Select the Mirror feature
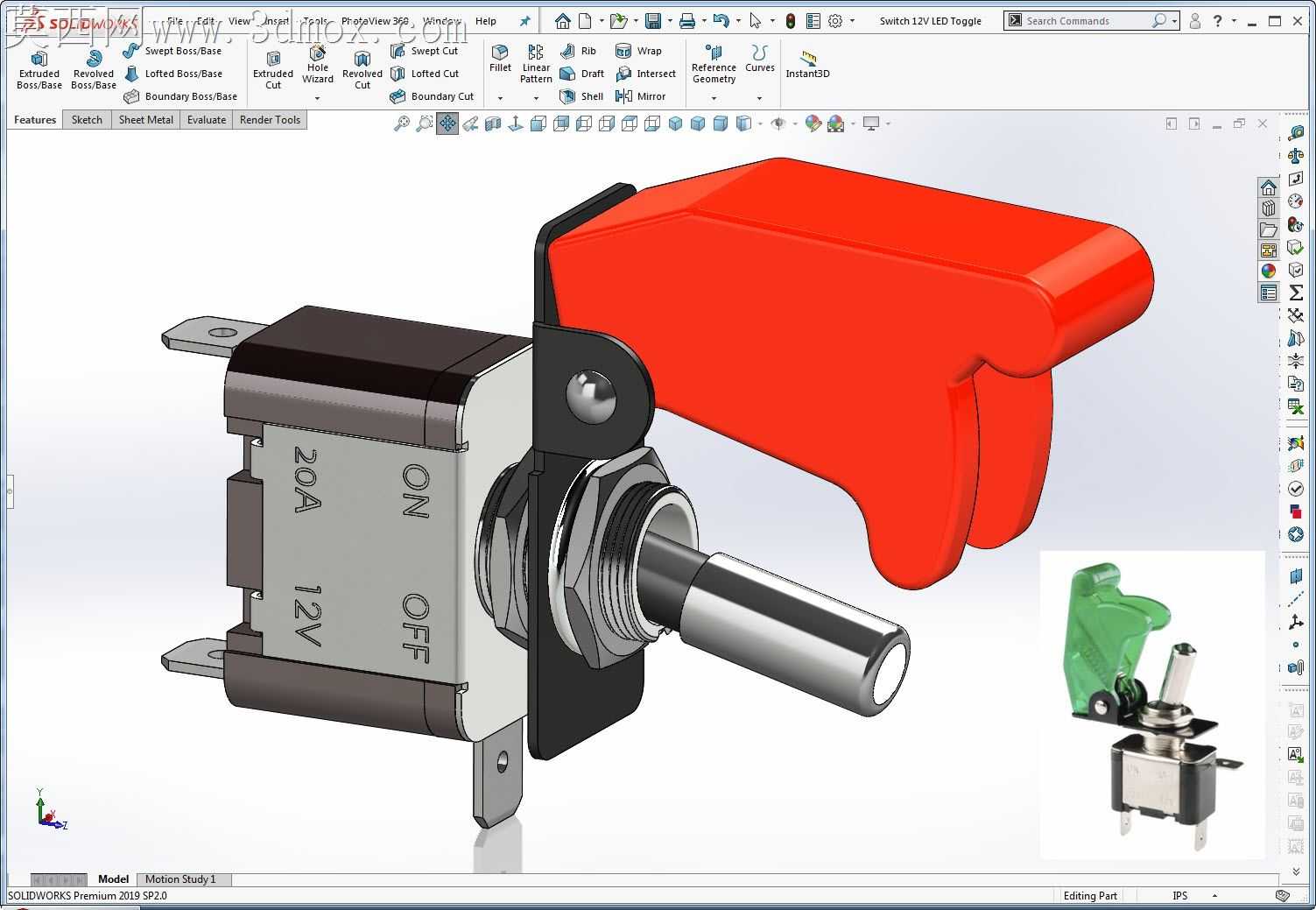 click(x=641, y=96)
